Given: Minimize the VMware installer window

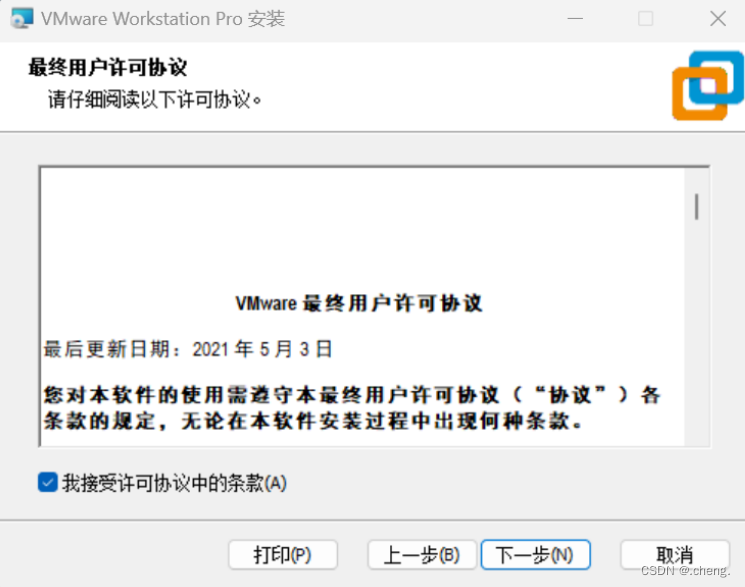Looking at the screenshot, I should [x=575, y=19].
